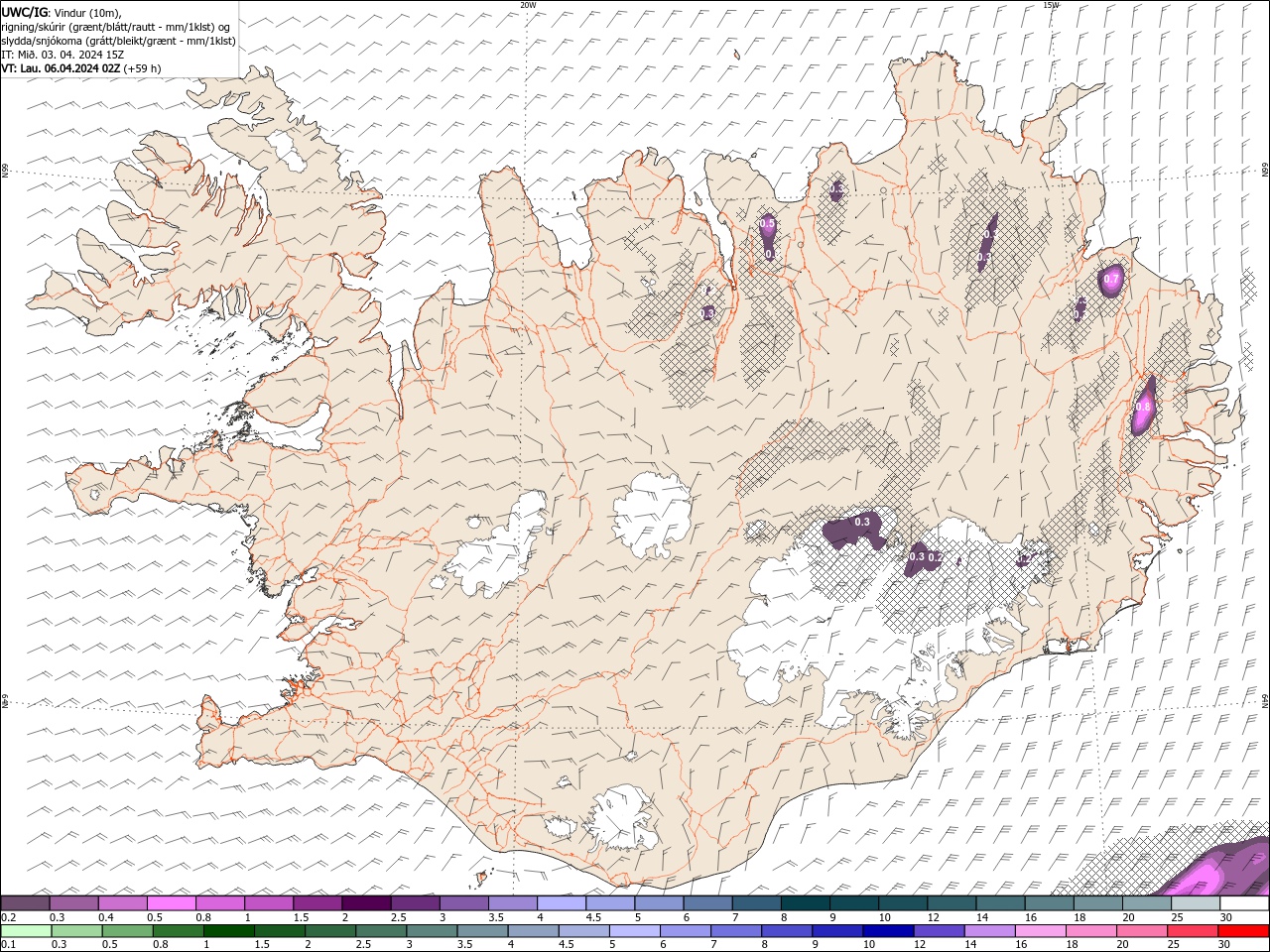The height and width of the screenshot is (952, 1270).
Task: Select the 'rigning/skúrir' legend description line
Action: 116,27
